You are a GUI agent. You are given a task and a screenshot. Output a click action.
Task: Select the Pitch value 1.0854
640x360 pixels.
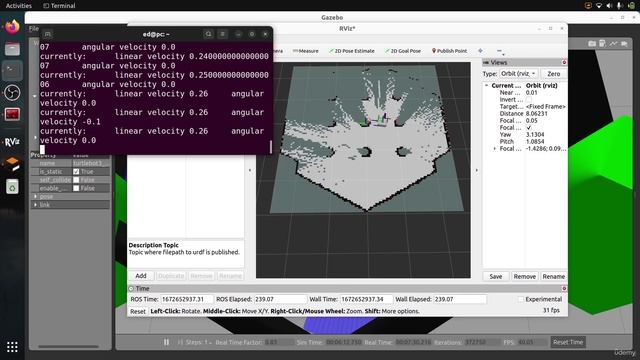tap(535, 142)
